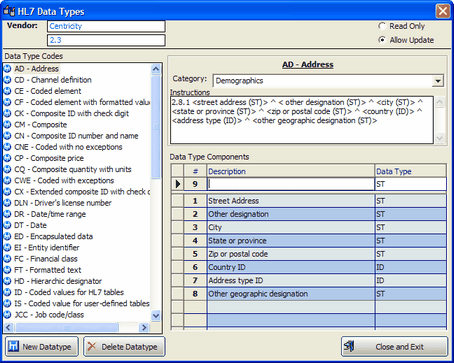Click the icon beside CM - Composite
The width and height of the screenshot is (454, 363).
tap(7, 125)
